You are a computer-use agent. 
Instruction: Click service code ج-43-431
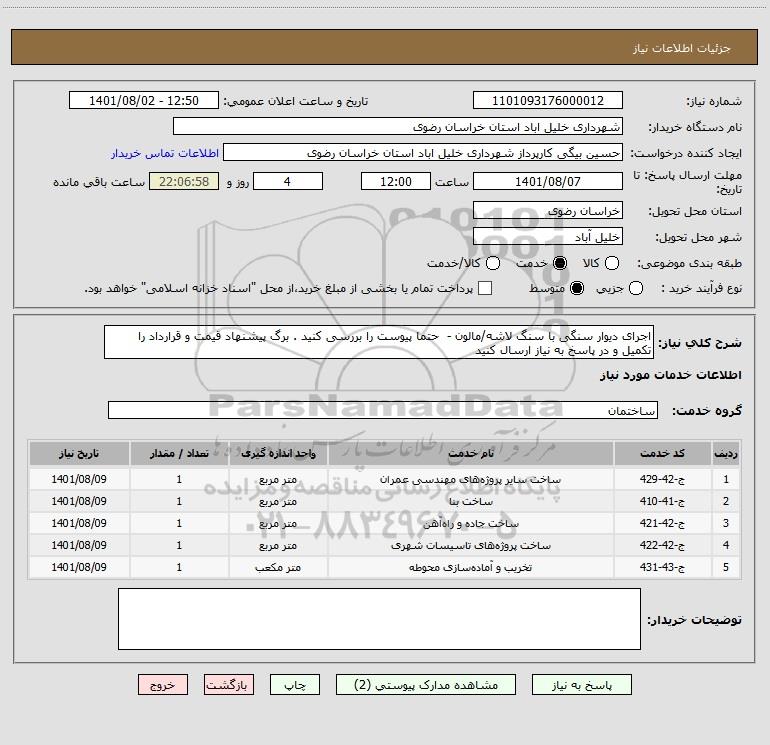click(662, 567)
